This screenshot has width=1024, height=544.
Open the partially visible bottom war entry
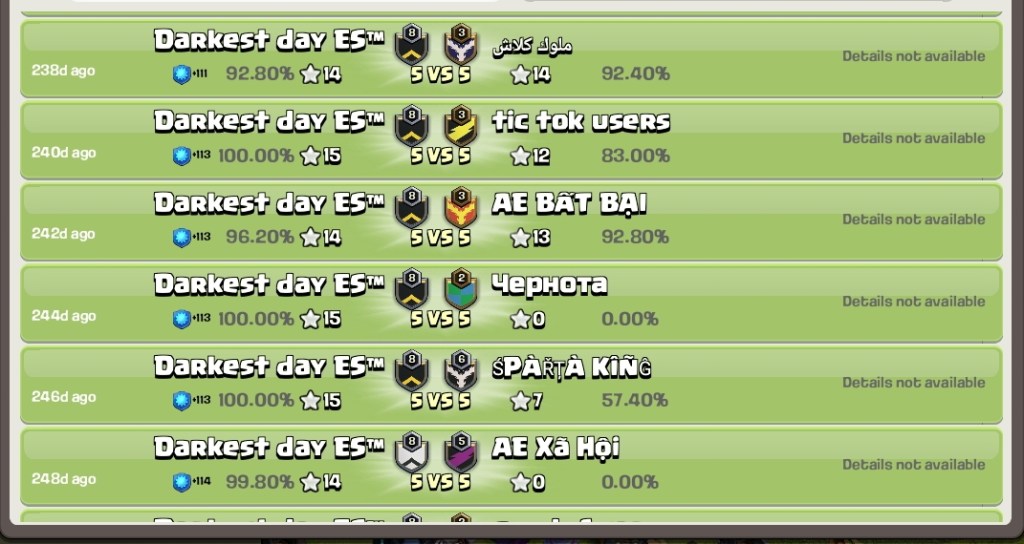click(x=511, y=517)
